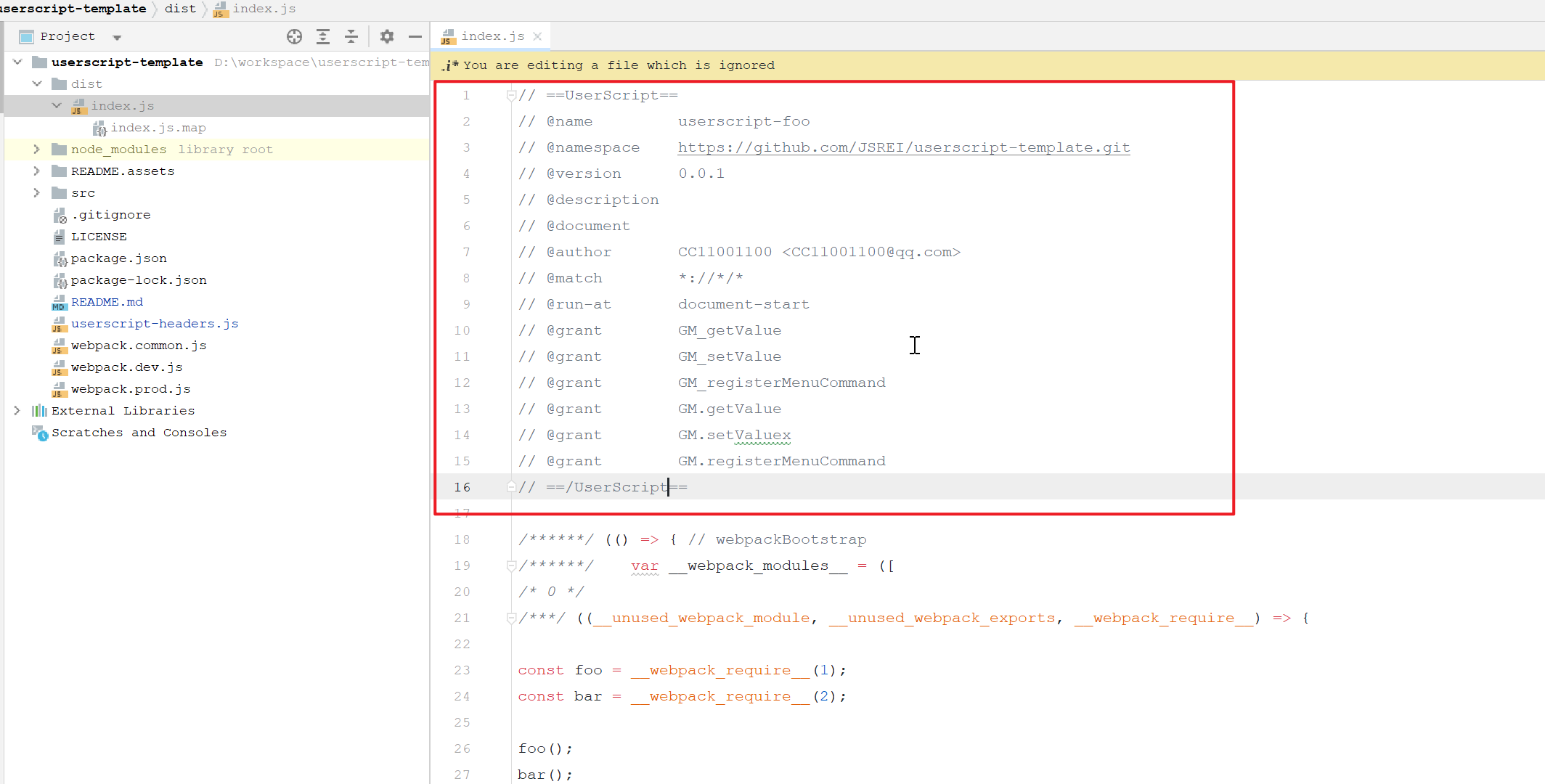This screenshot has width=1545, height=784.
Task: Click the Expand All icon in toolbar
Action: click(323, 36)
